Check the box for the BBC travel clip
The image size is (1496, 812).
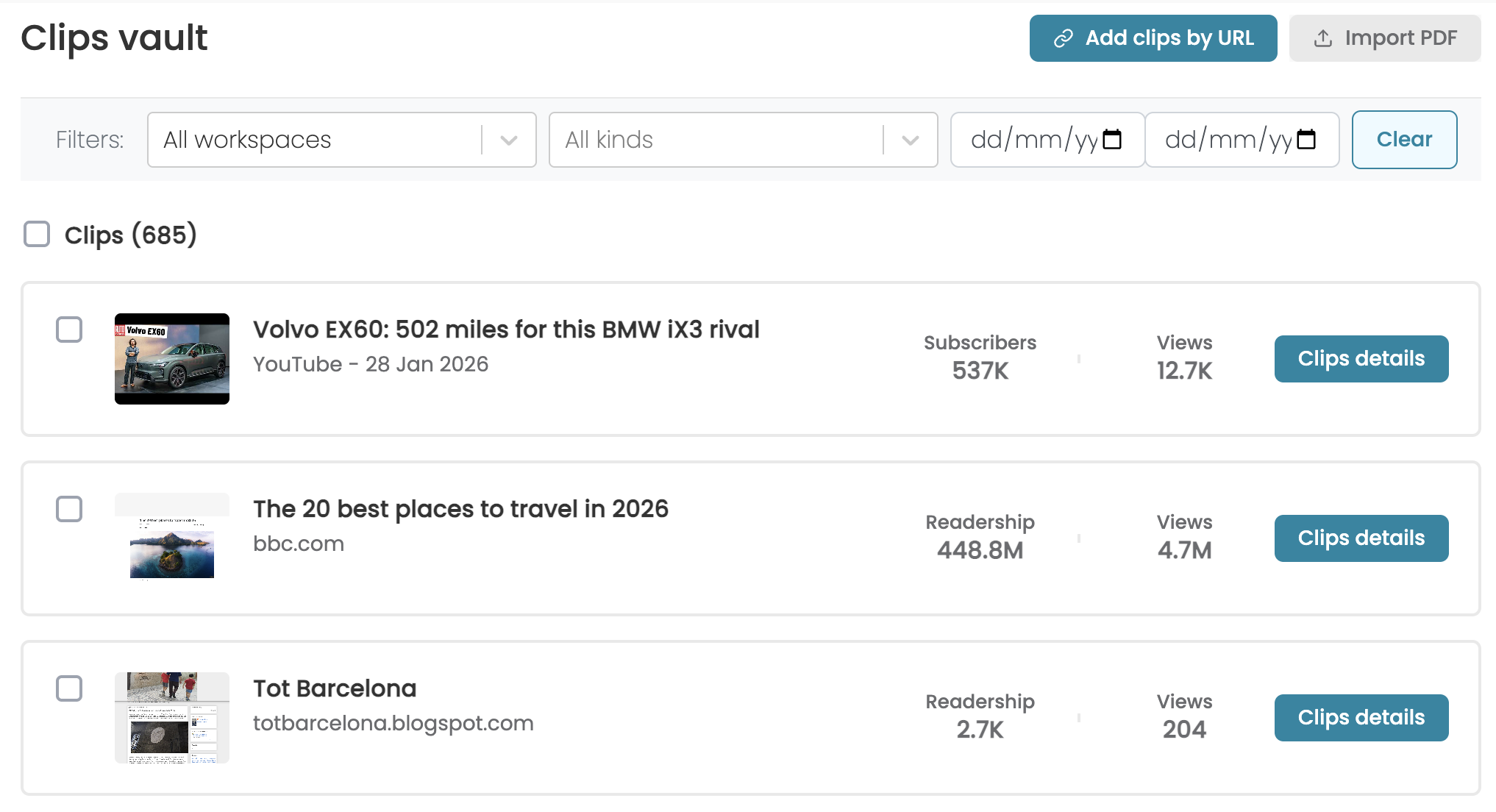tap(69, 509)
